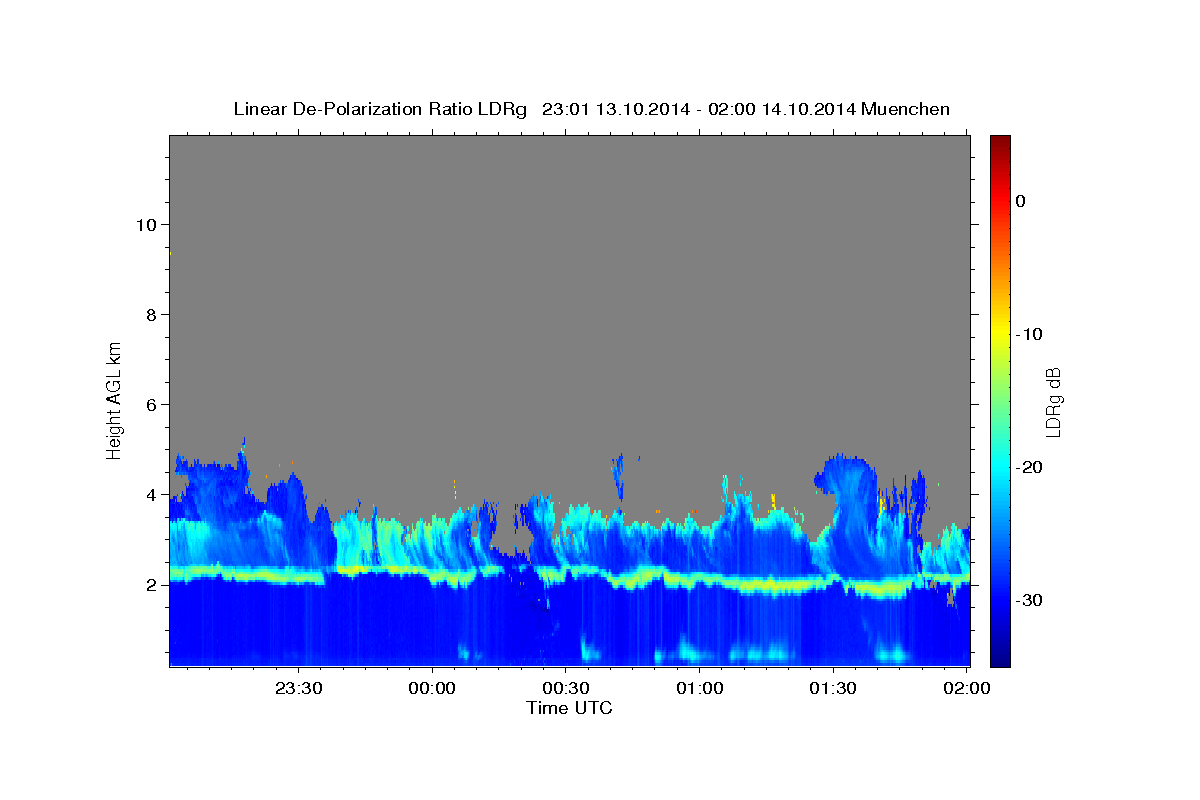Click the colorbar value -30 label
The width and height of the screenshot is (1200, 800).
point(1031,600)
